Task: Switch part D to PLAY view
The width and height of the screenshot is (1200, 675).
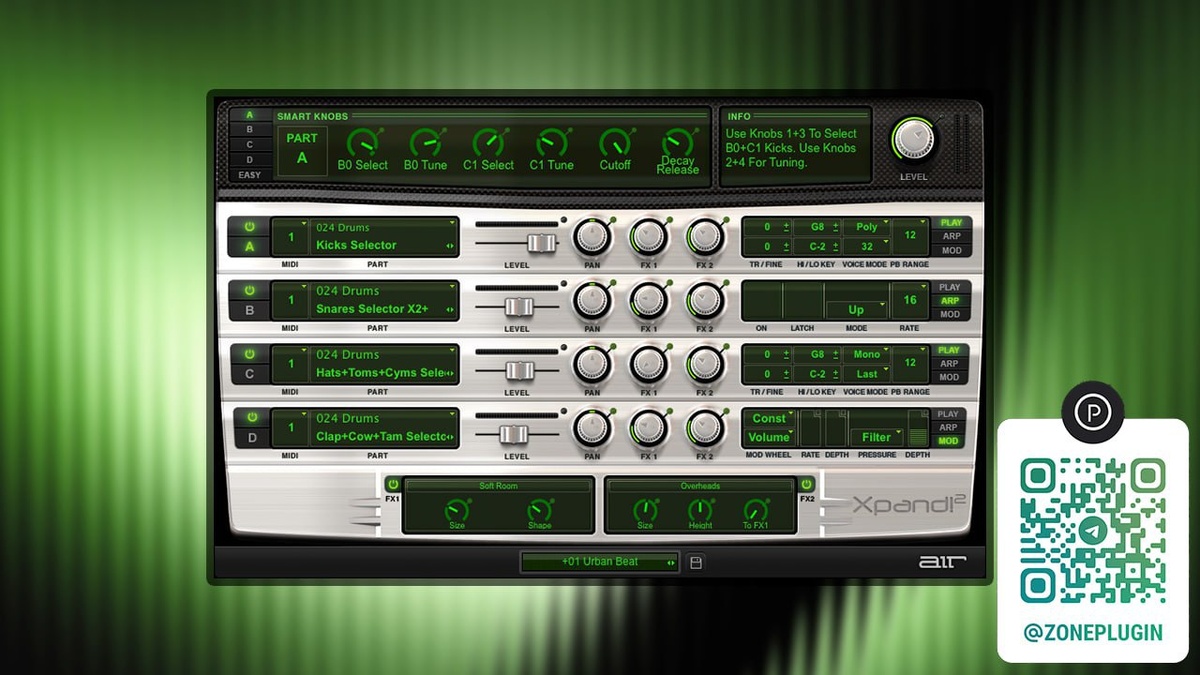Action: click(949, 414)
